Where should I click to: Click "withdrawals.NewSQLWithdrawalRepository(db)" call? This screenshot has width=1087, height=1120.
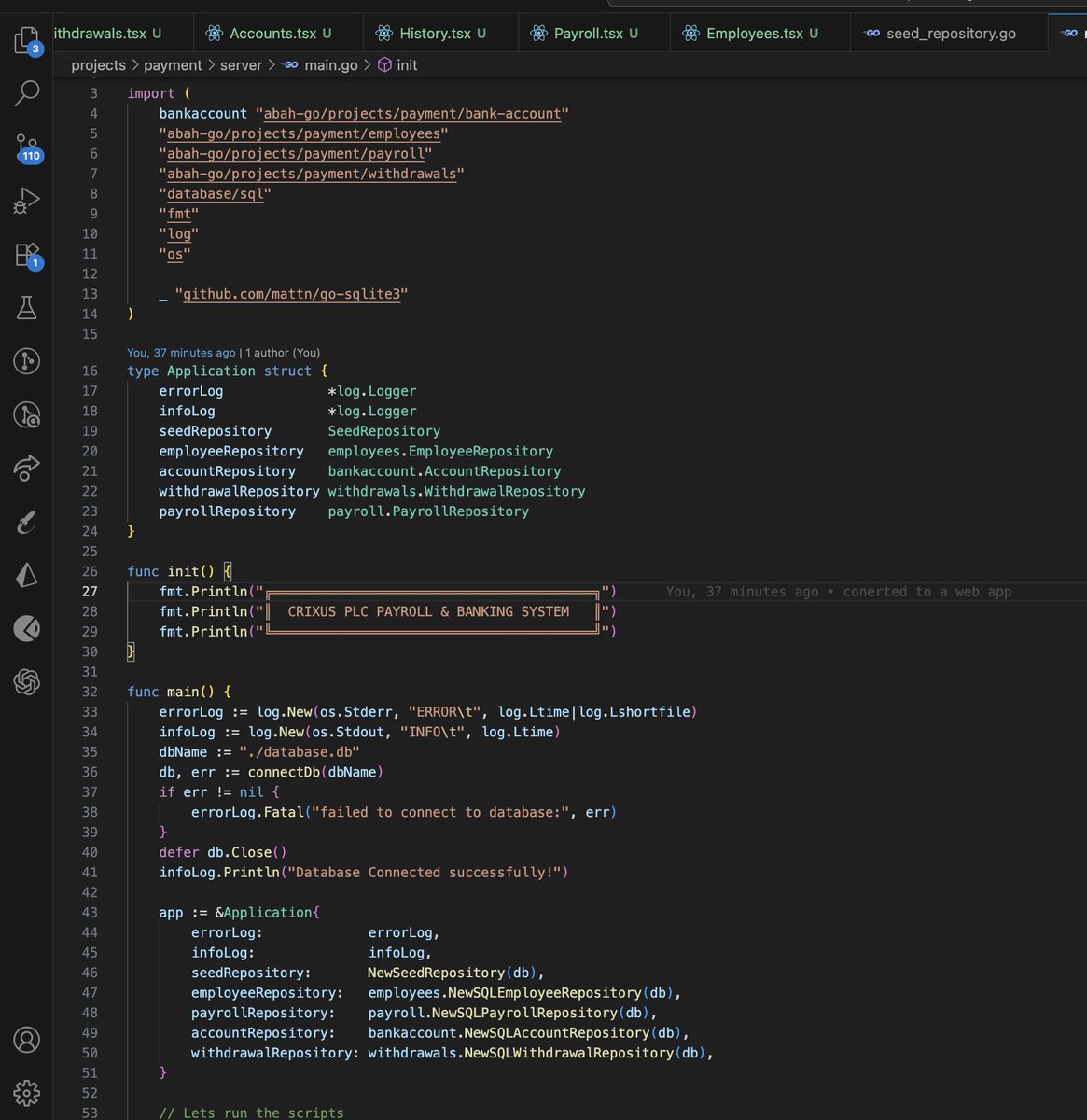537,1053
